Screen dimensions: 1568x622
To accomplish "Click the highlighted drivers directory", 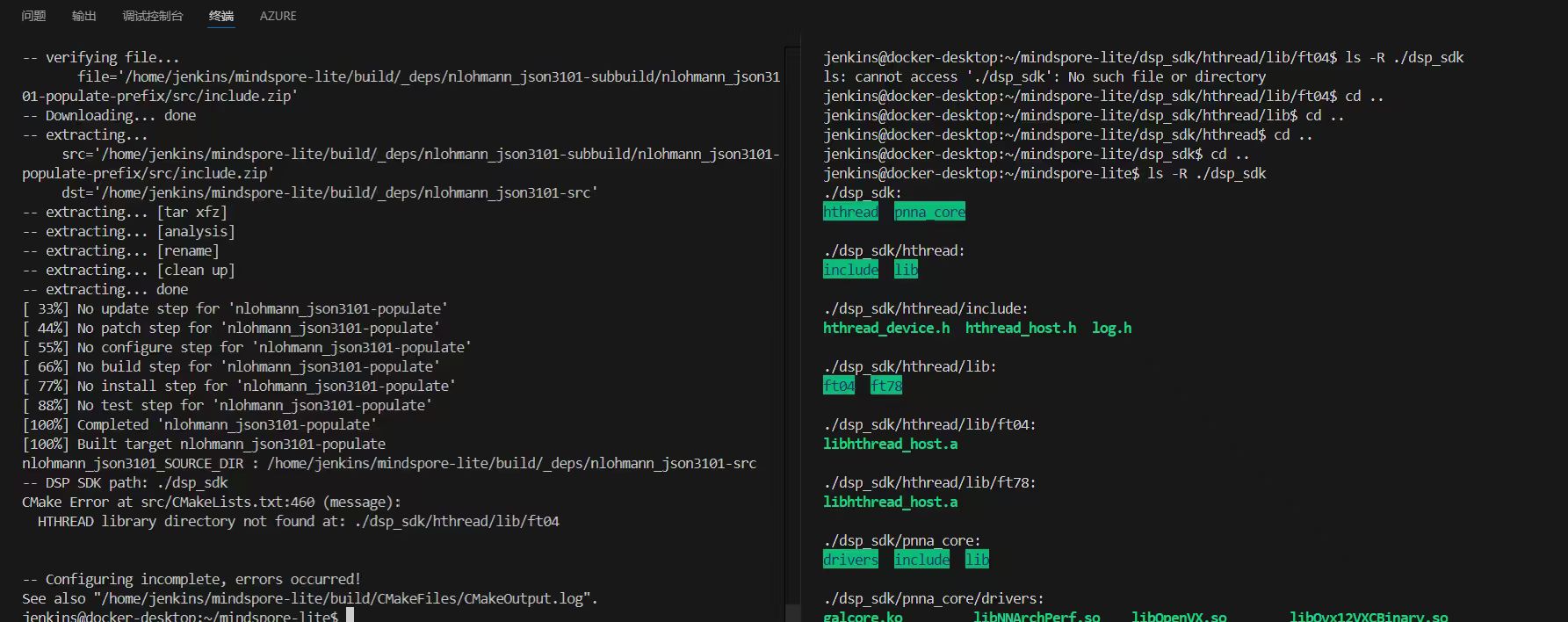I will click(x=850, y=560).
